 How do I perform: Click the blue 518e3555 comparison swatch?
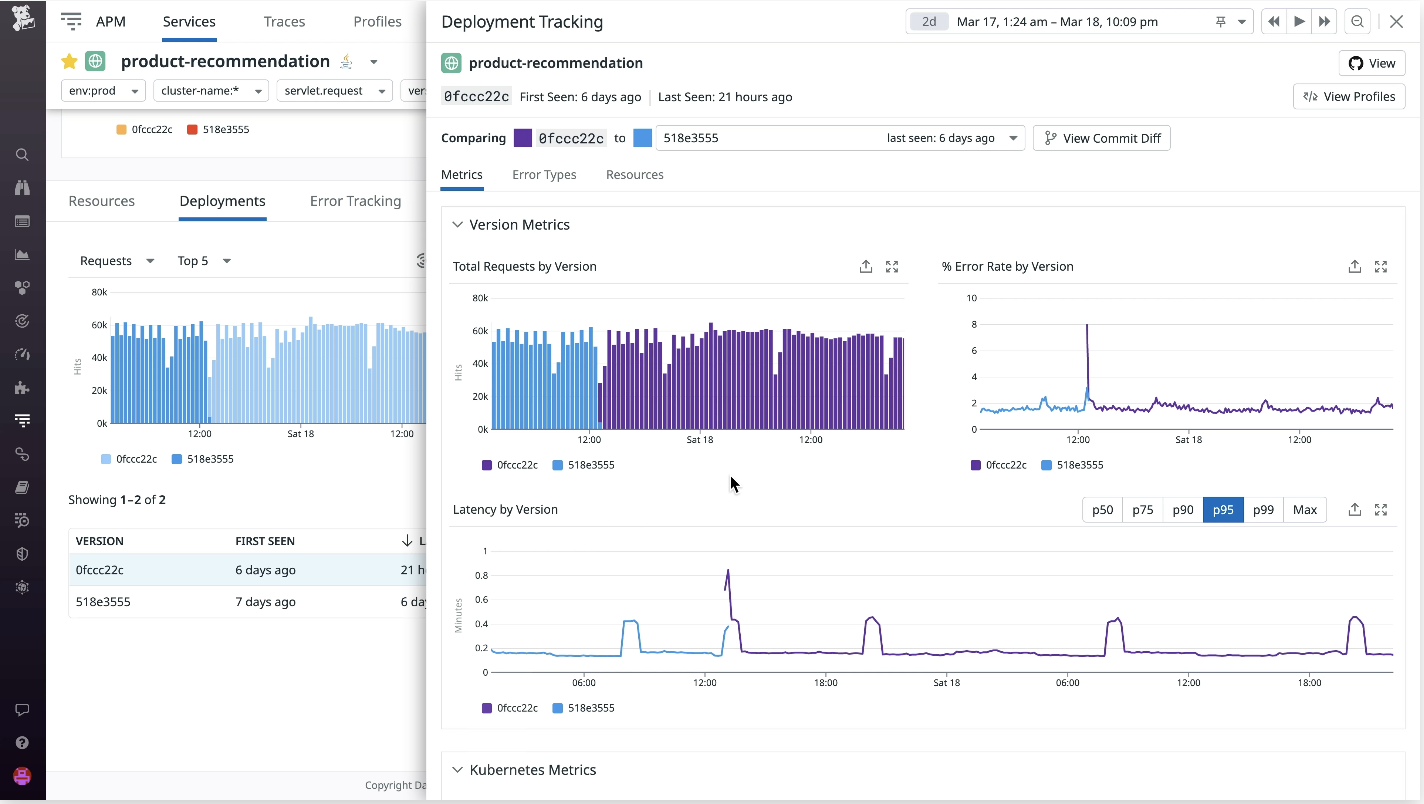(642, 138)
